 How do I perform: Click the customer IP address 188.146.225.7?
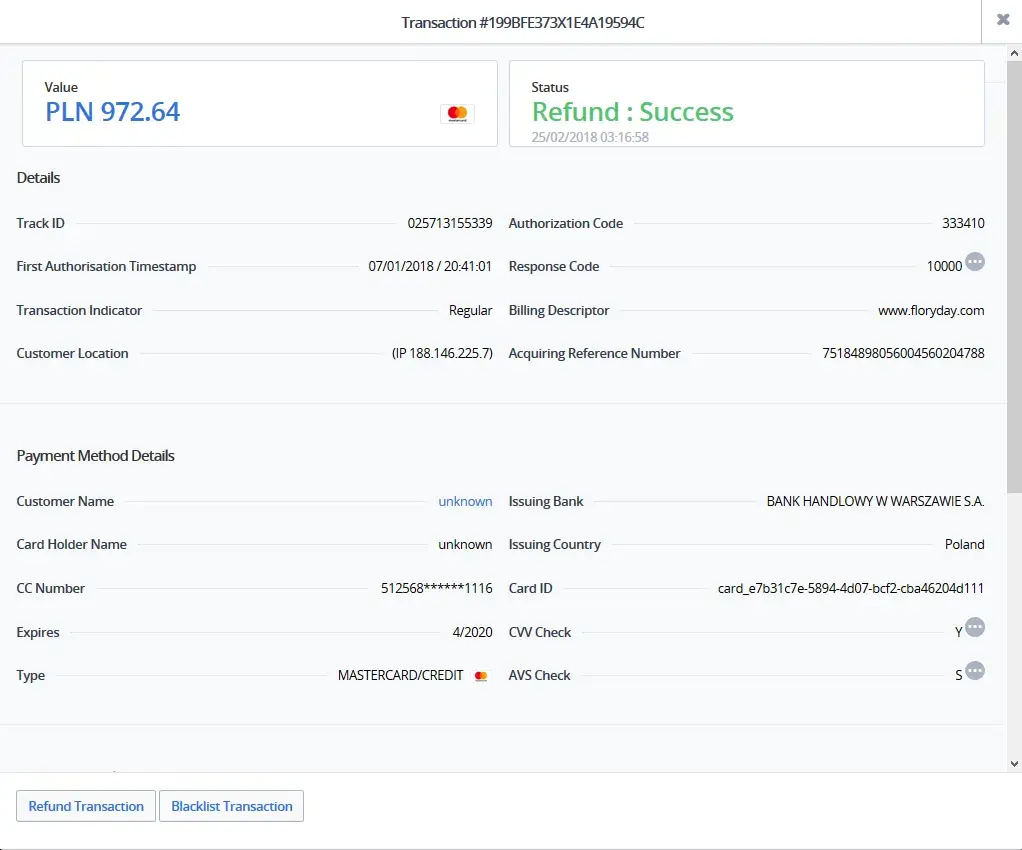[x=442, y=353]
